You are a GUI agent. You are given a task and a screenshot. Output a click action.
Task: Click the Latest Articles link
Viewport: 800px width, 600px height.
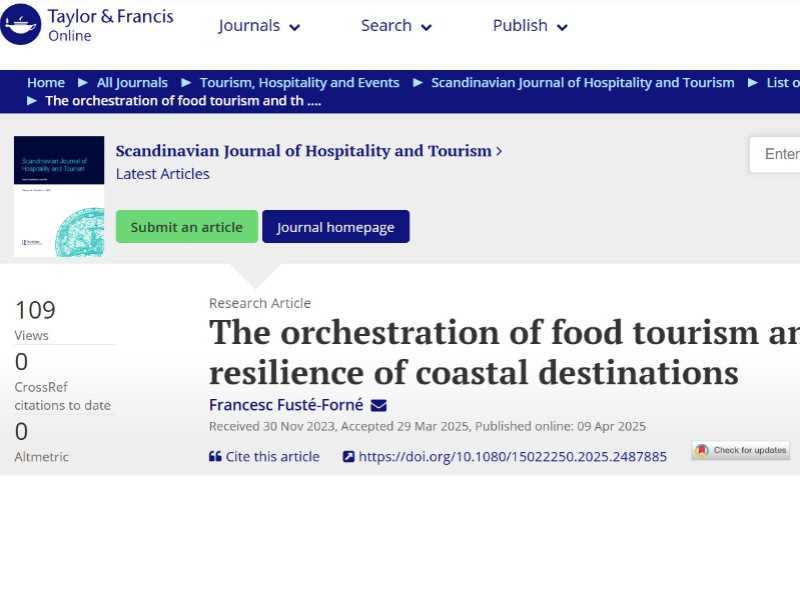(x=163, y=174)
